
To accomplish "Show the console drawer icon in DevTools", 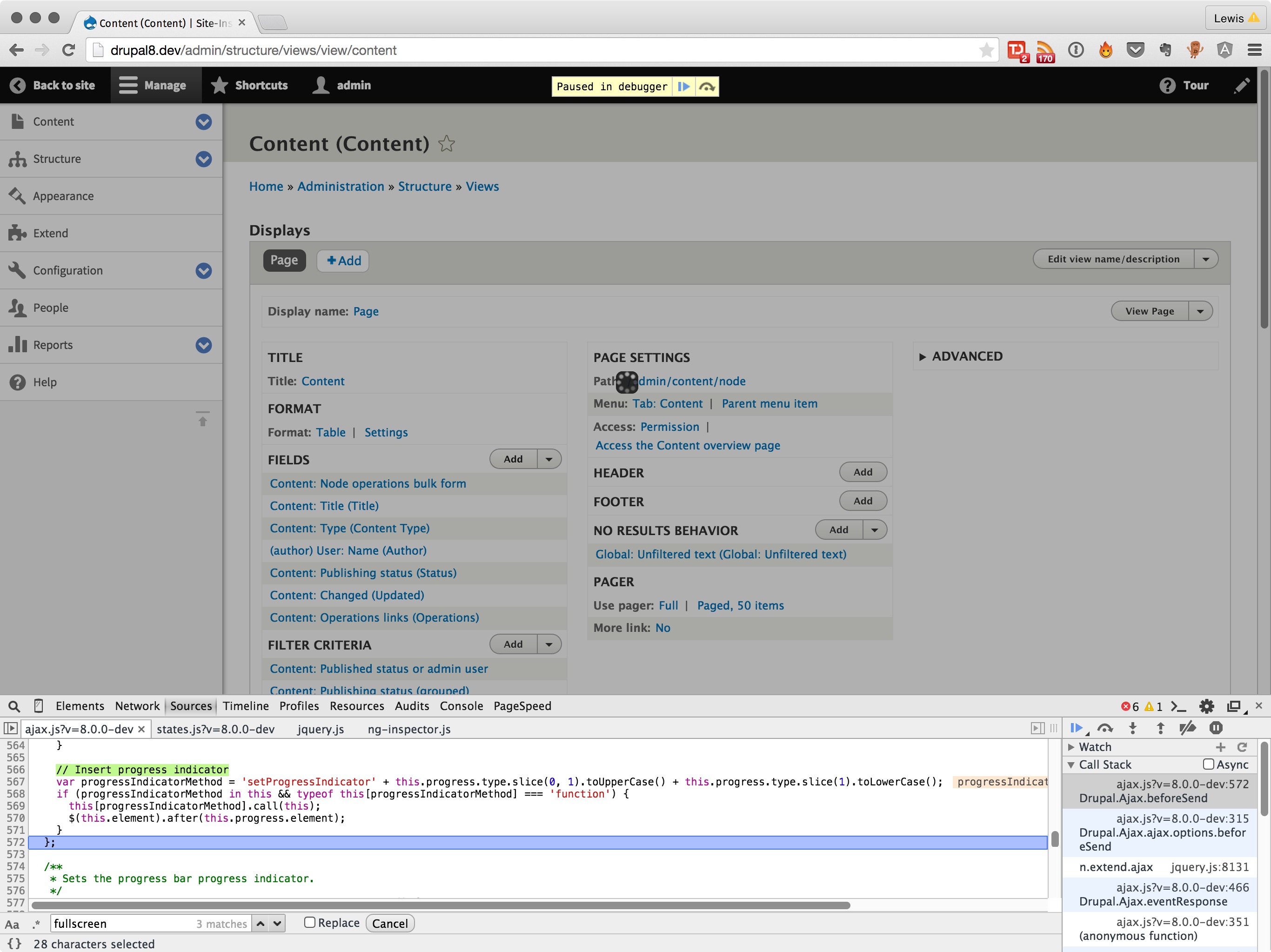I will pos(1178,706).
